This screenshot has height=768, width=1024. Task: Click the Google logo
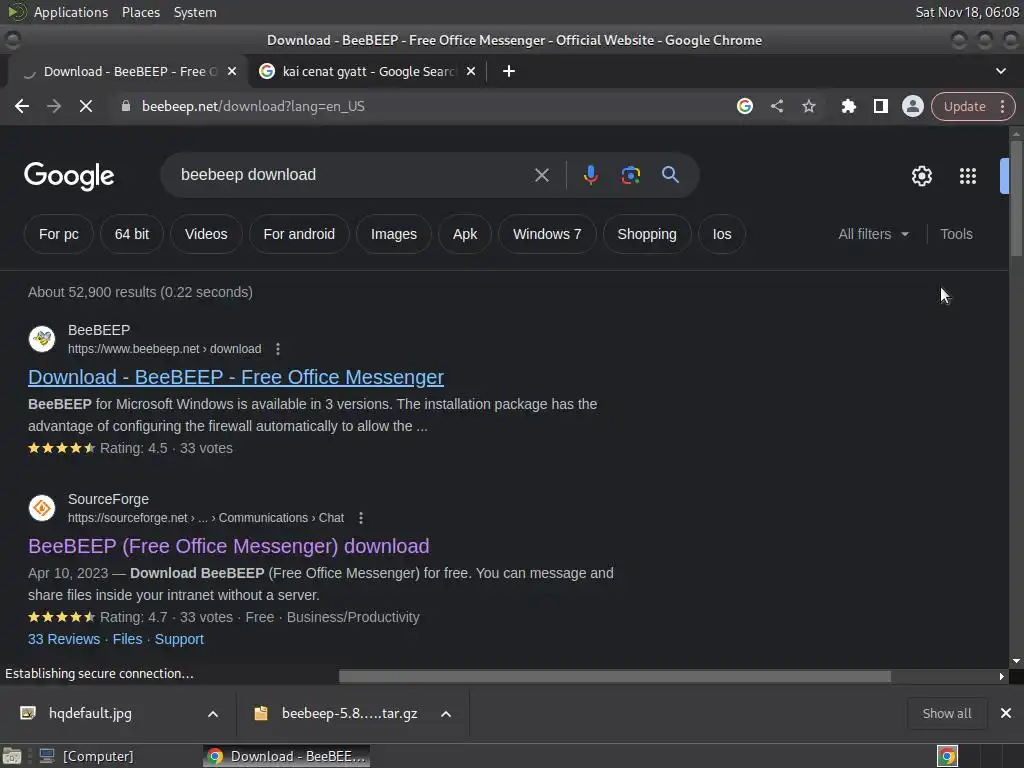click(69, 176)
